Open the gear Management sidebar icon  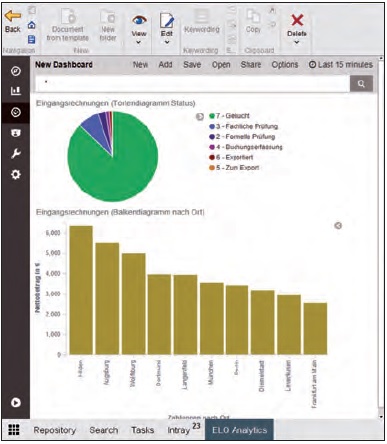[x=16, y=174]
